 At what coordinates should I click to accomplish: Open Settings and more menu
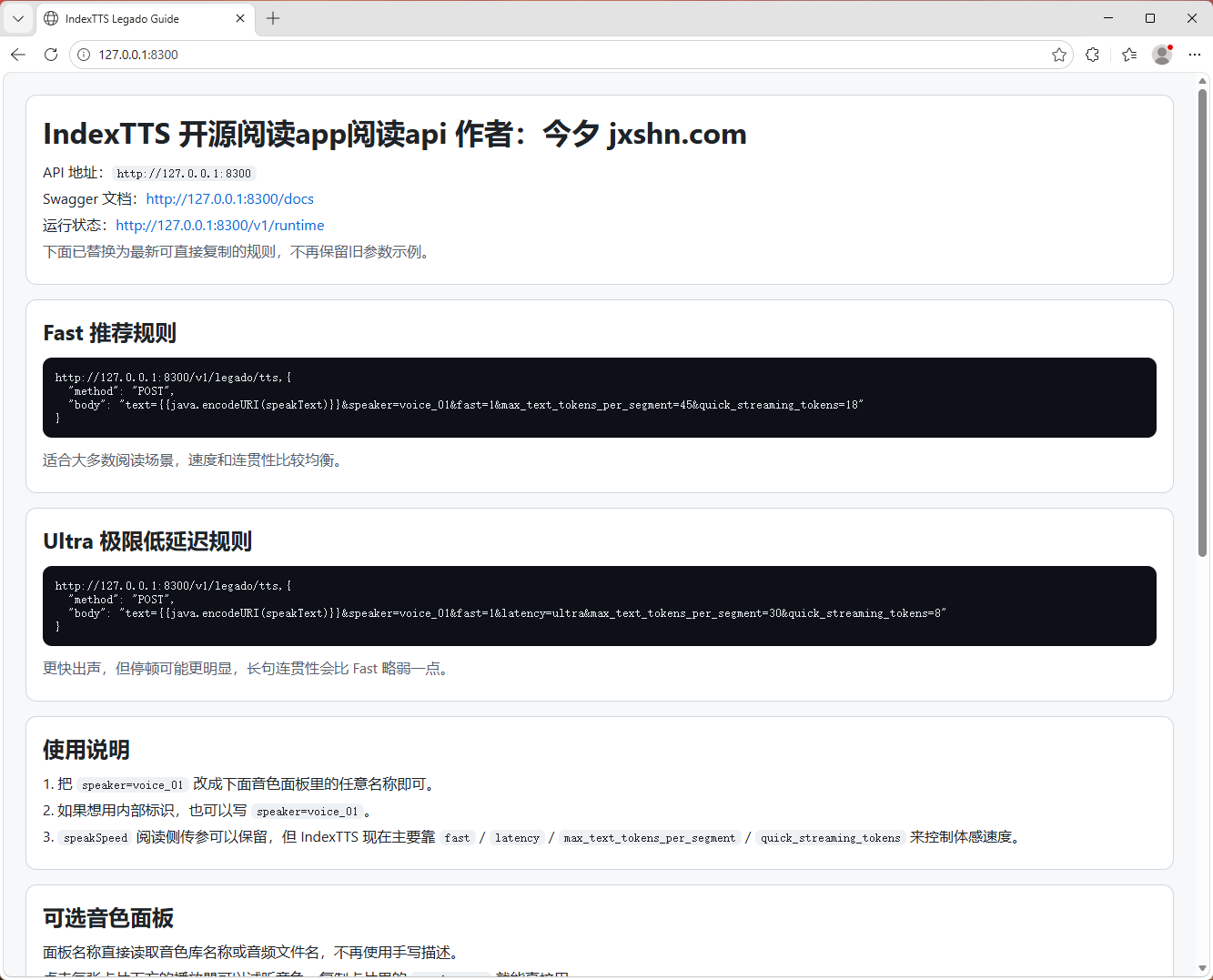tap(1195, 55)
